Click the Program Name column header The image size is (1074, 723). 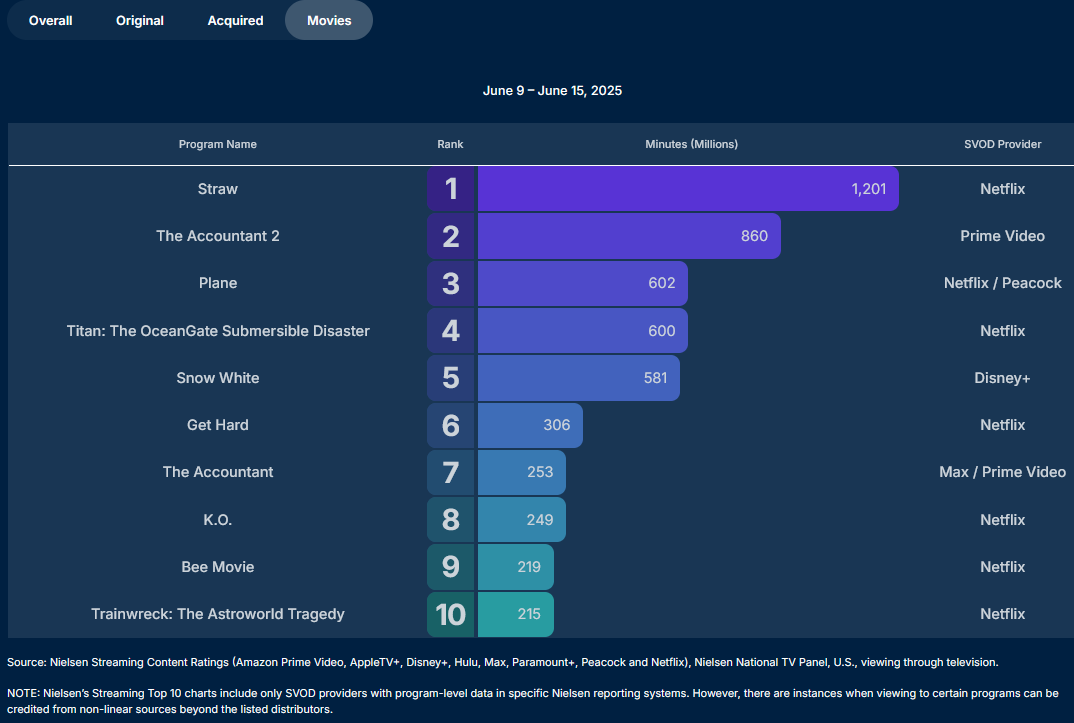tap(218, 144)
